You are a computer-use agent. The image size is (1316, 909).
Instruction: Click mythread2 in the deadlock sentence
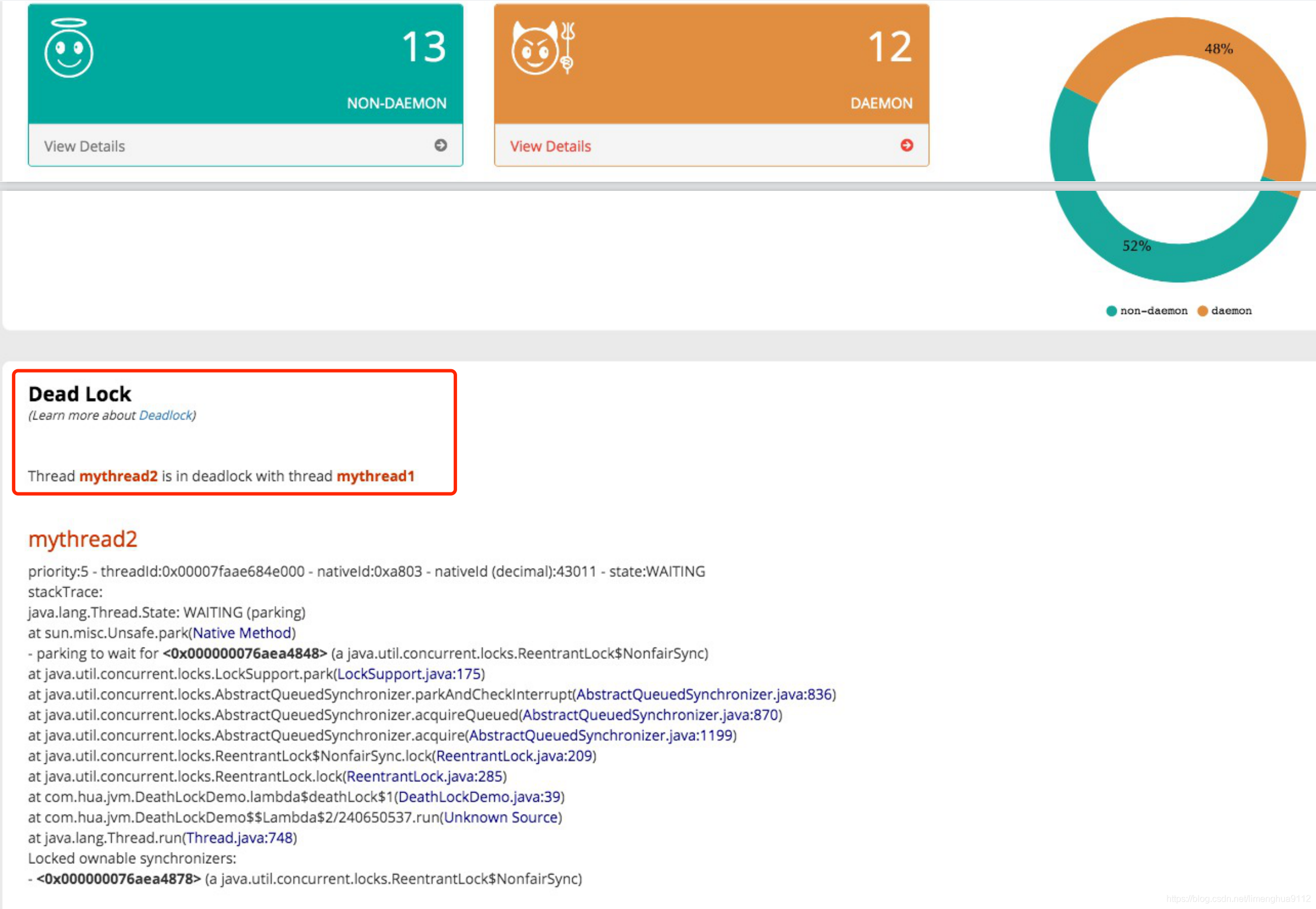118,476
